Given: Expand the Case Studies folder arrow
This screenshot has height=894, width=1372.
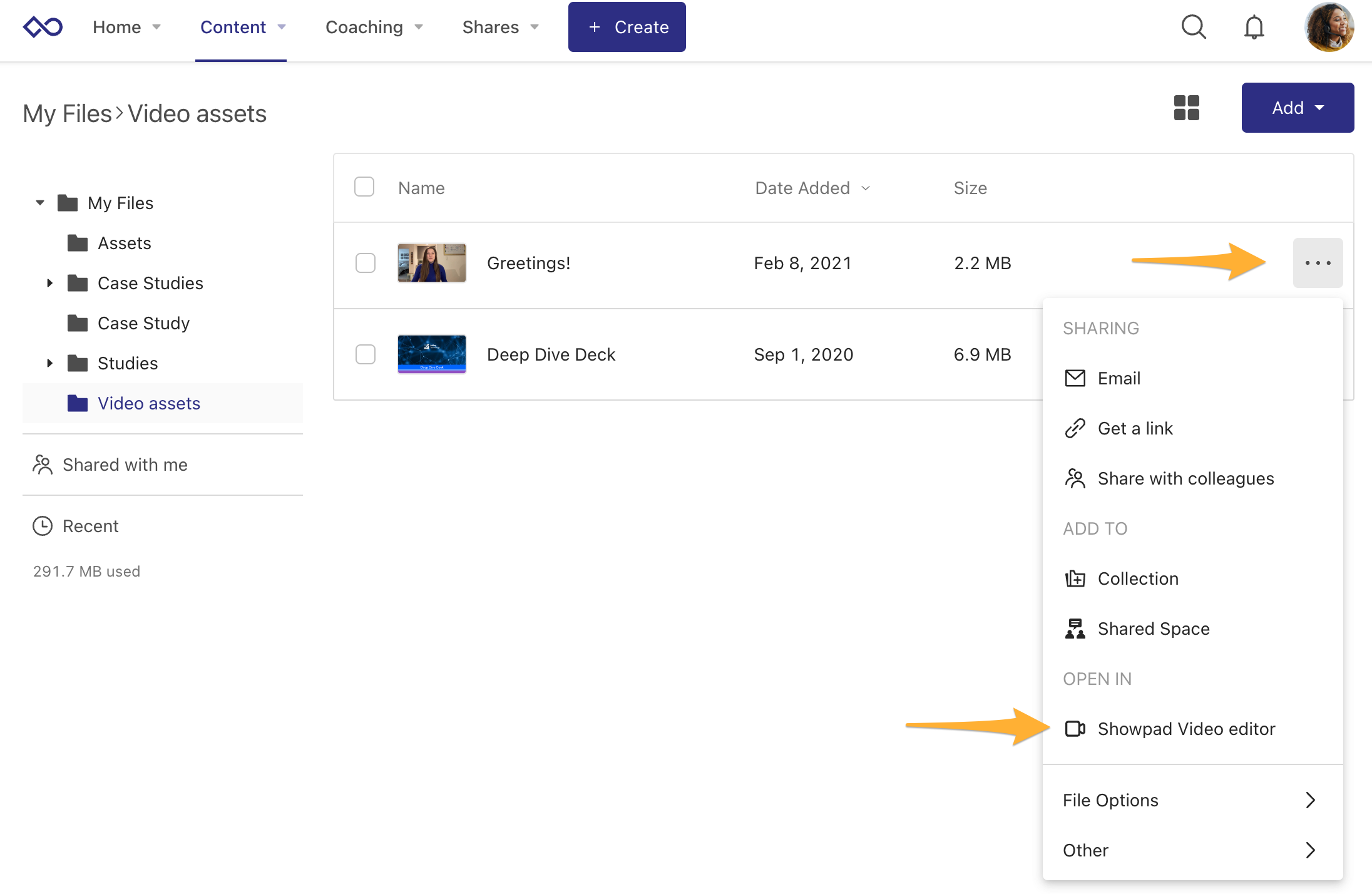Looking at the screenshot, I should 49,283.
